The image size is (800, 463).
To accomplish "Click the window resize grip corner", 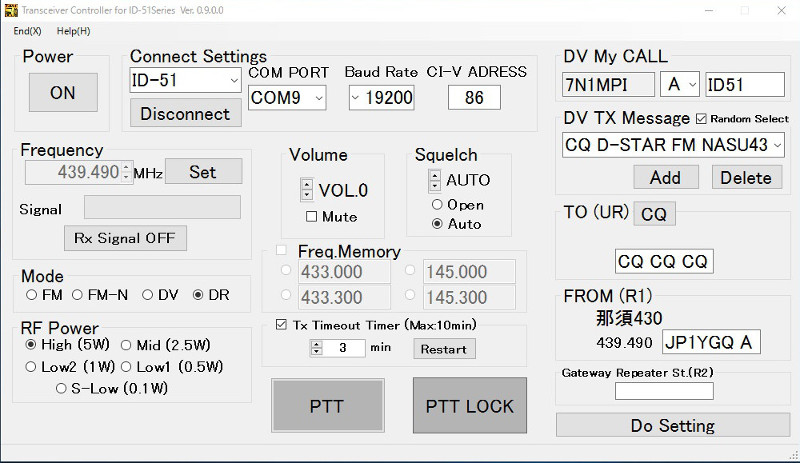I will 793,454.
